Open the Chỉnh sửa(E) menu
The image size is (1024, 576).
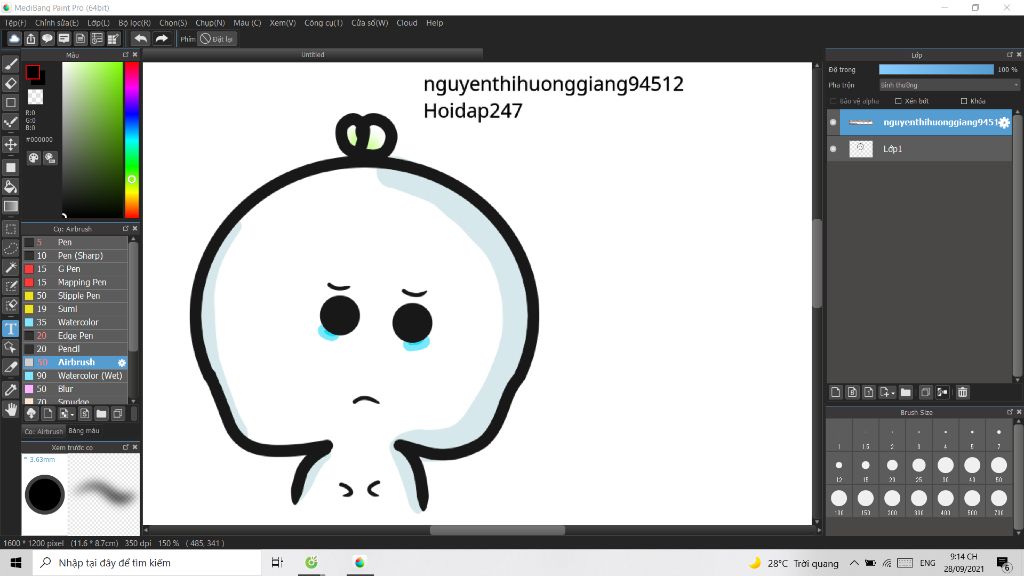pos(57,23)
